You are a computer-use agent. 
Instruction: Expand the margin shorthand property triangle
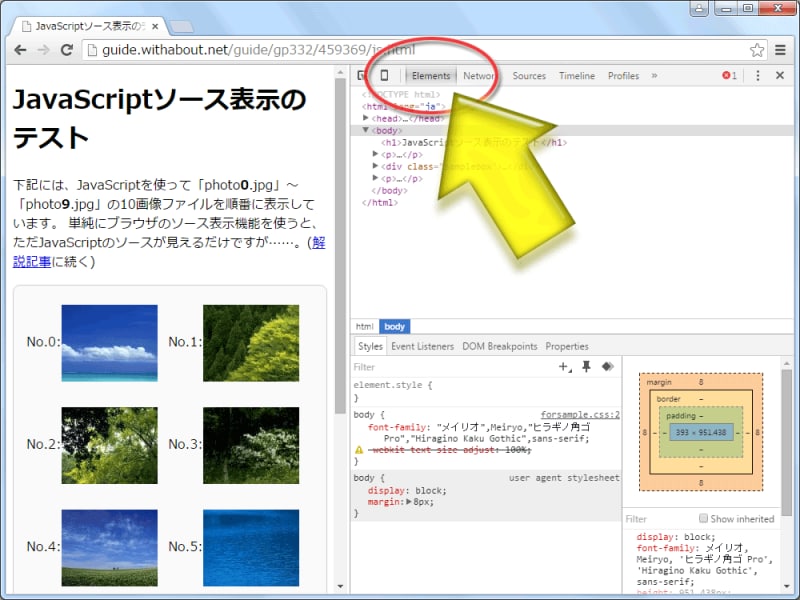[407, 502]
